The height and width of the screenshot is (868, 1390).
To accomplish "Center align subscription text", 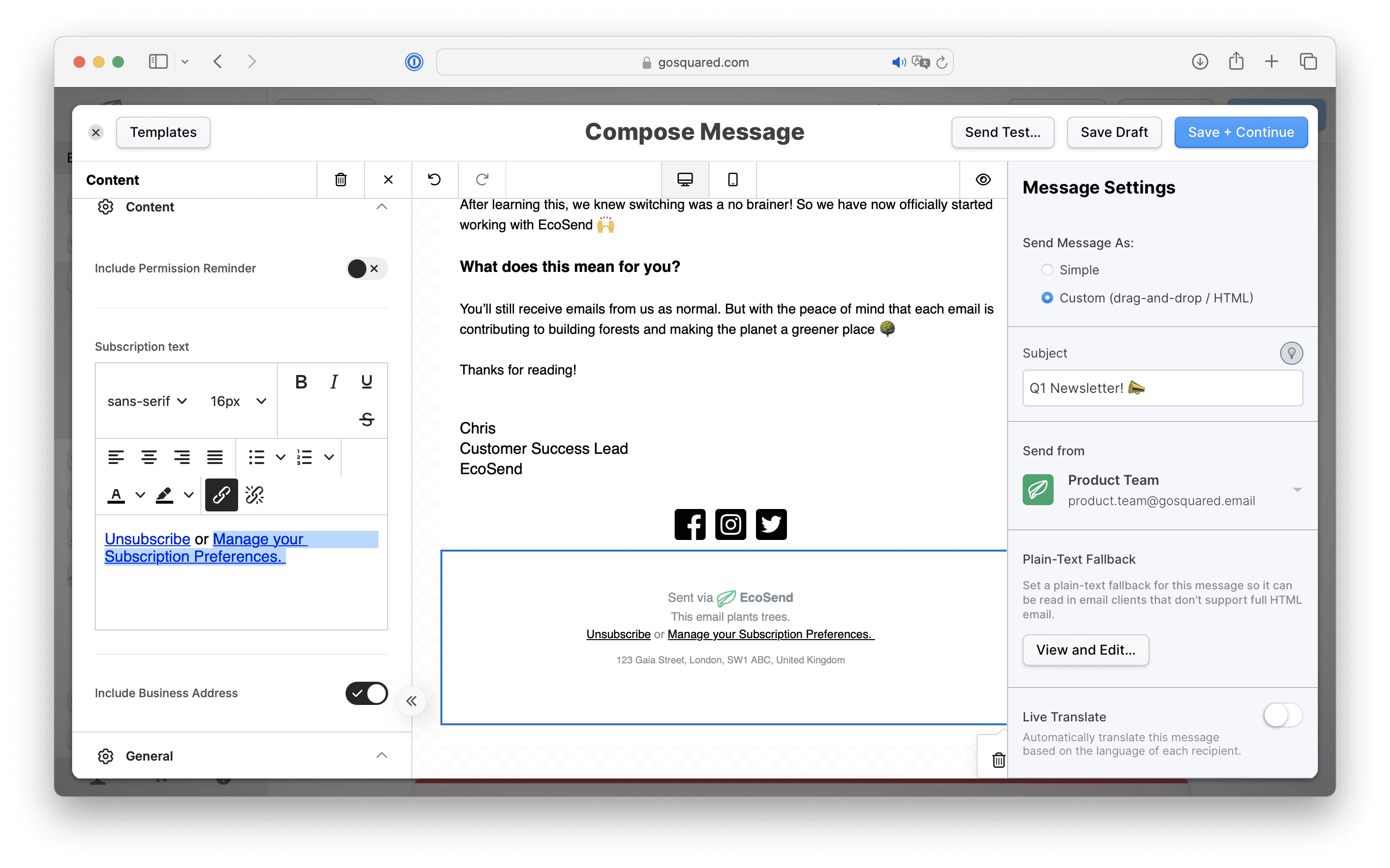I will tap(149, 458).
